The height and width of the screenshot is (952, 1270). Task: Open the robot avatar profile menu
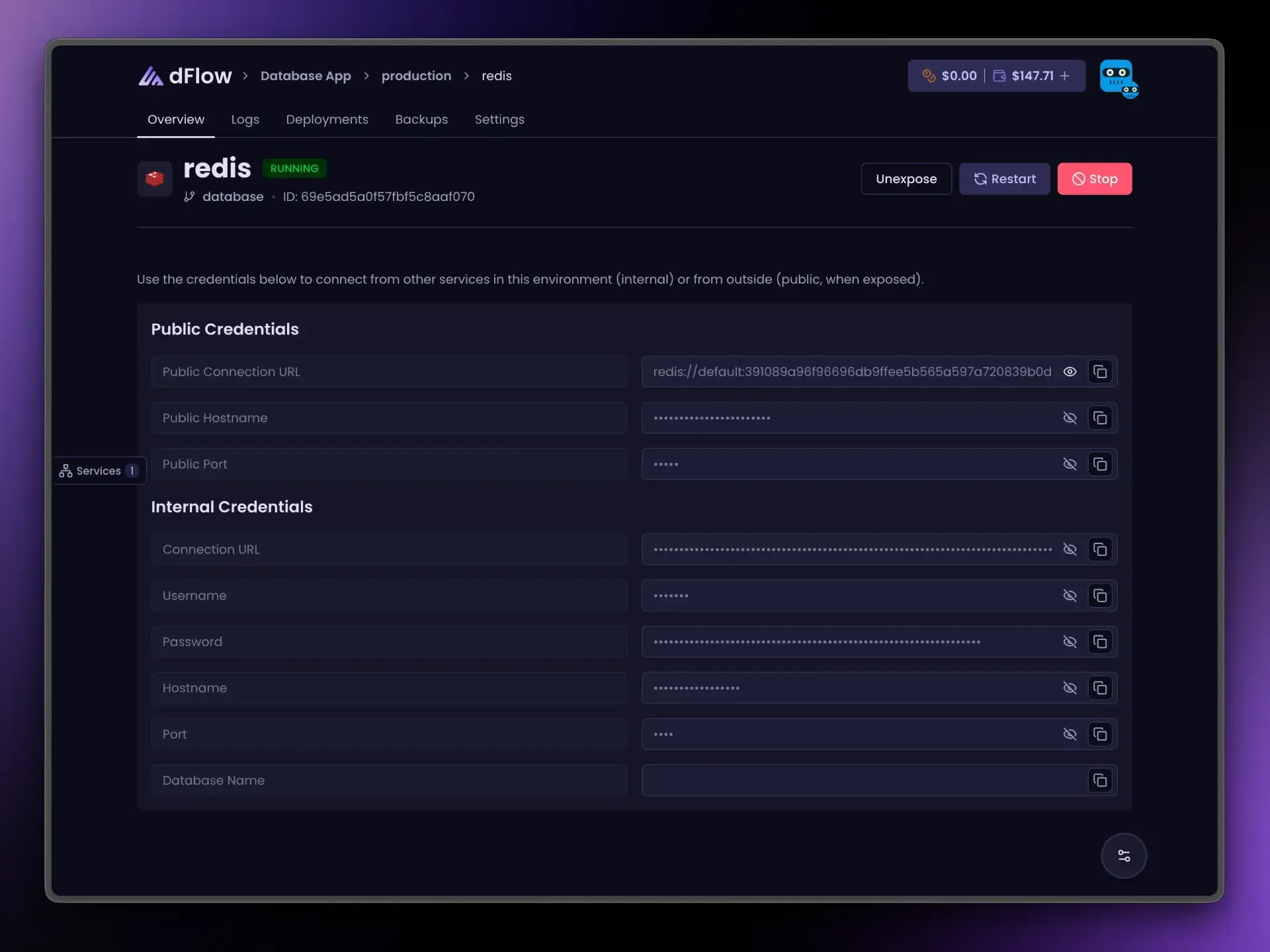pyautogui.click(x=1119, y=78)
